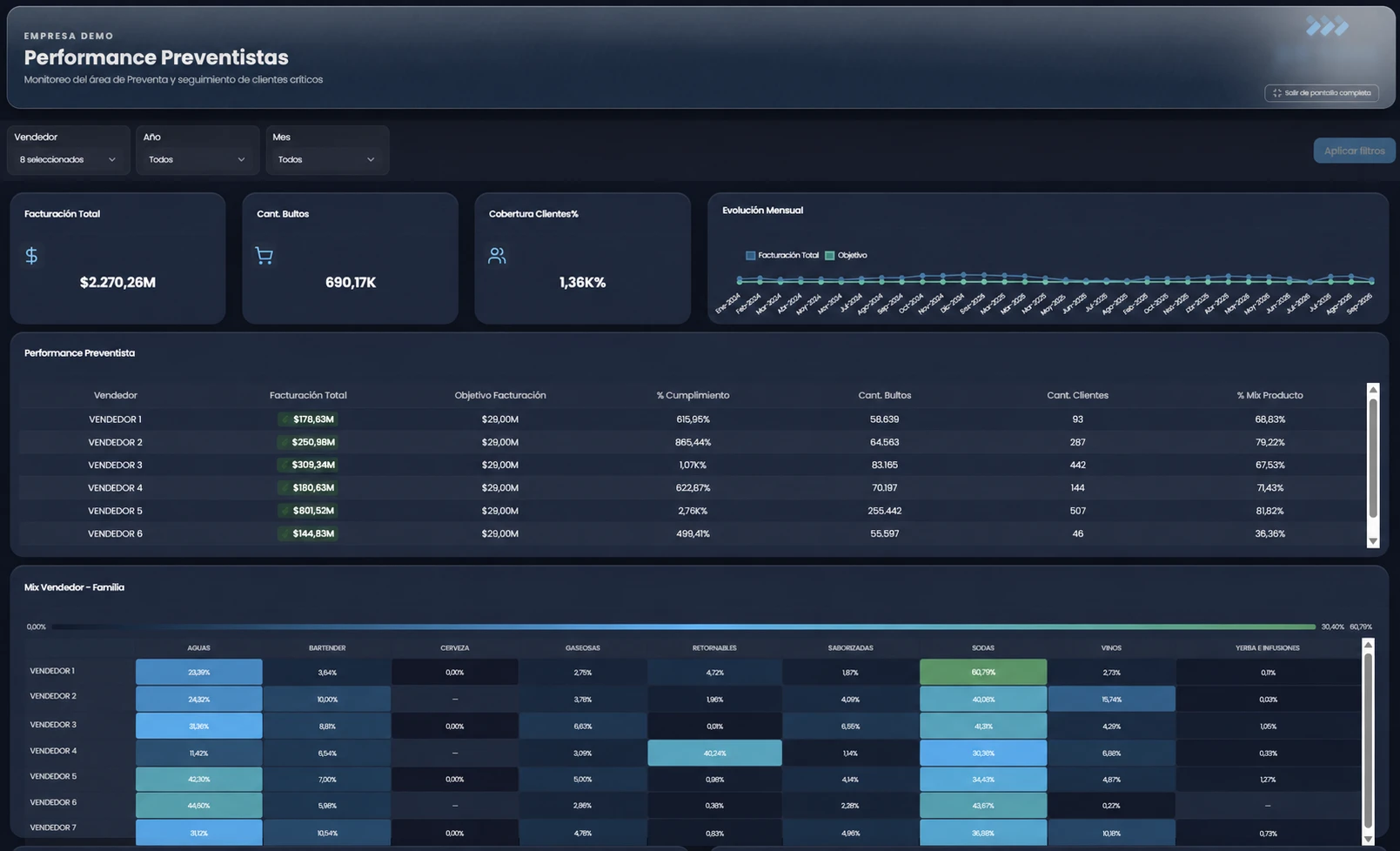Click Salir de pantalla completa button
Screen dimensions: 1400x851
[x=1322, y=93]
